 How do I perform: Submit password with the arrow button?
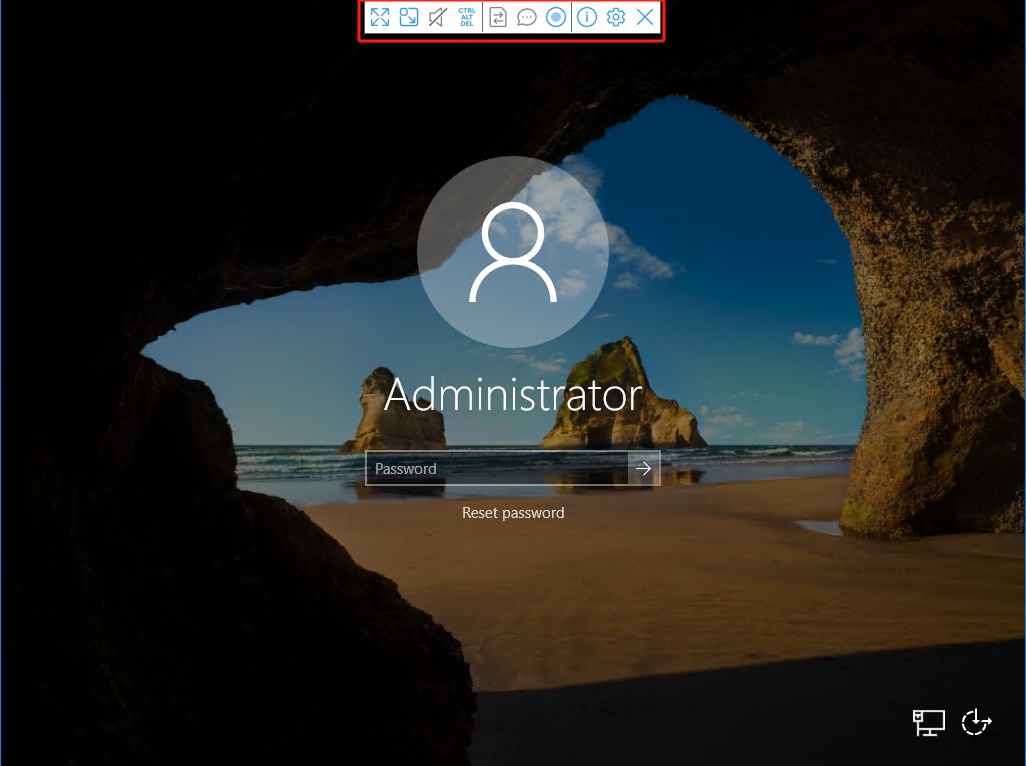(644, 468)
